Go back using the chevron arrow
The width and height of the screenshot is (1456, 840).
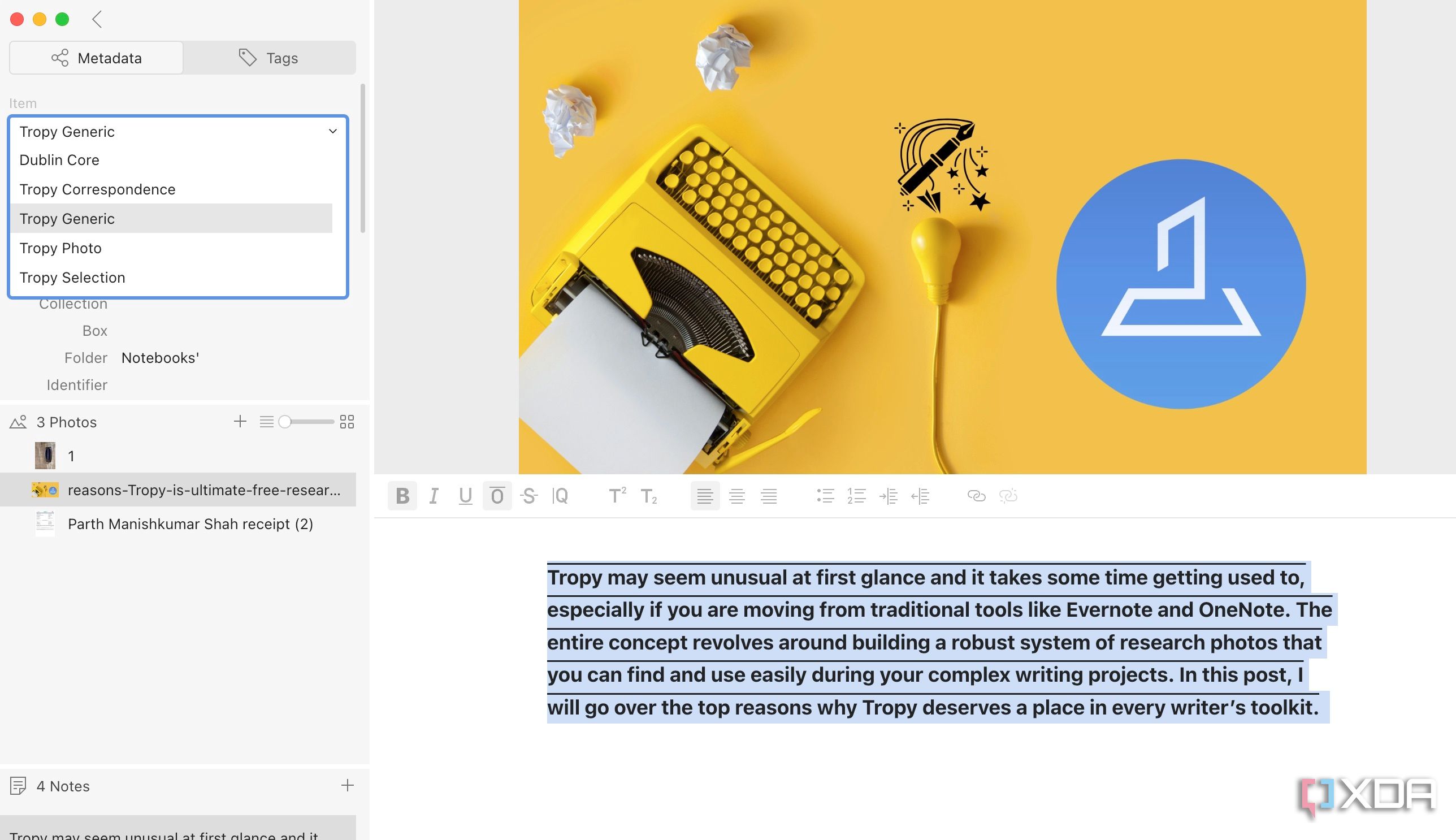pos(97,19)
